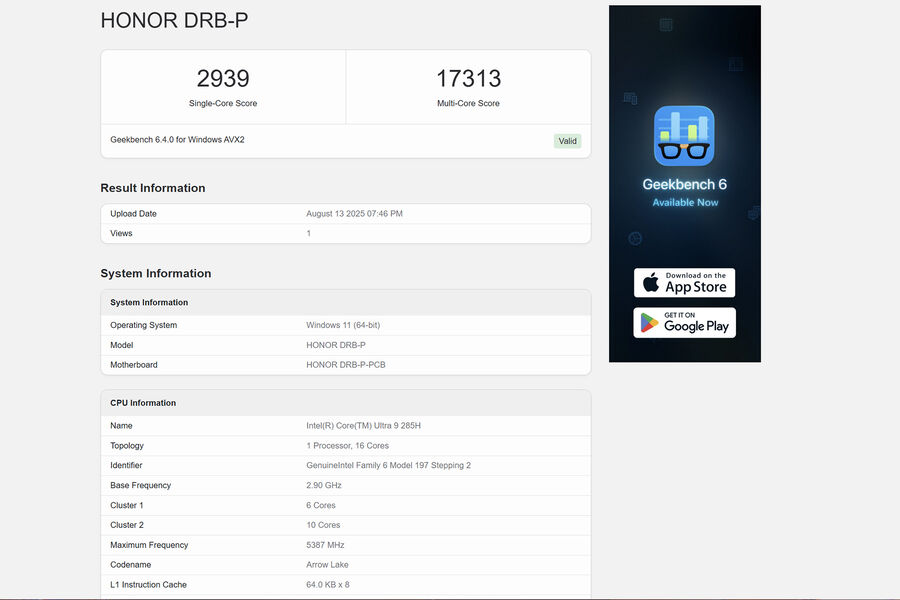Image resolution: width=900 pixels, height=600 pixels.
Task: Click the Cluster 1 value 6 Cores
Action: tap(321, 505)
